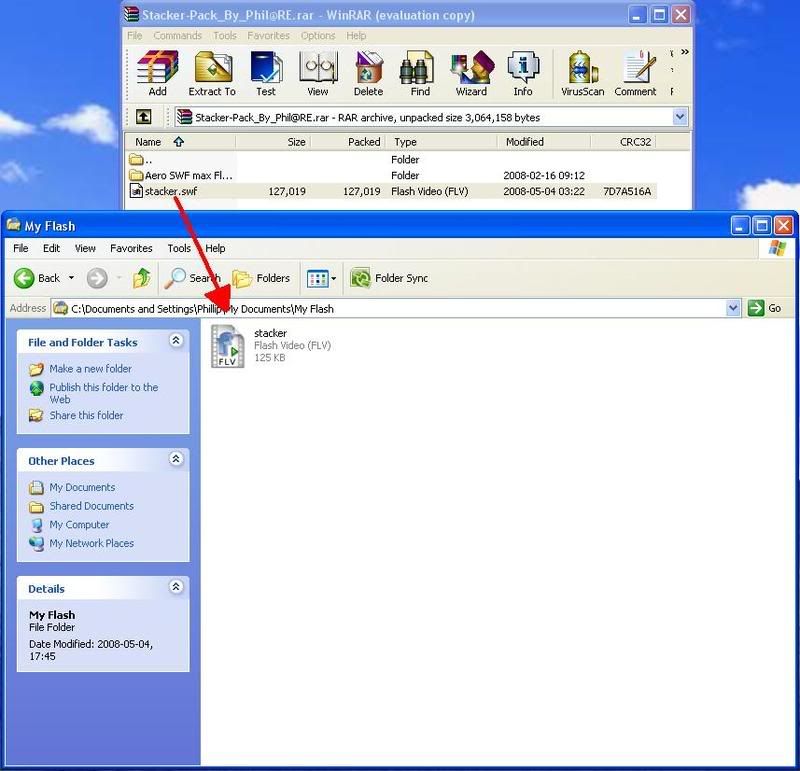Image resolution: width=800 pixels, height=771 pixels.
Task: Open Favorites menu in WinRAR
Action: click(268, 36)
